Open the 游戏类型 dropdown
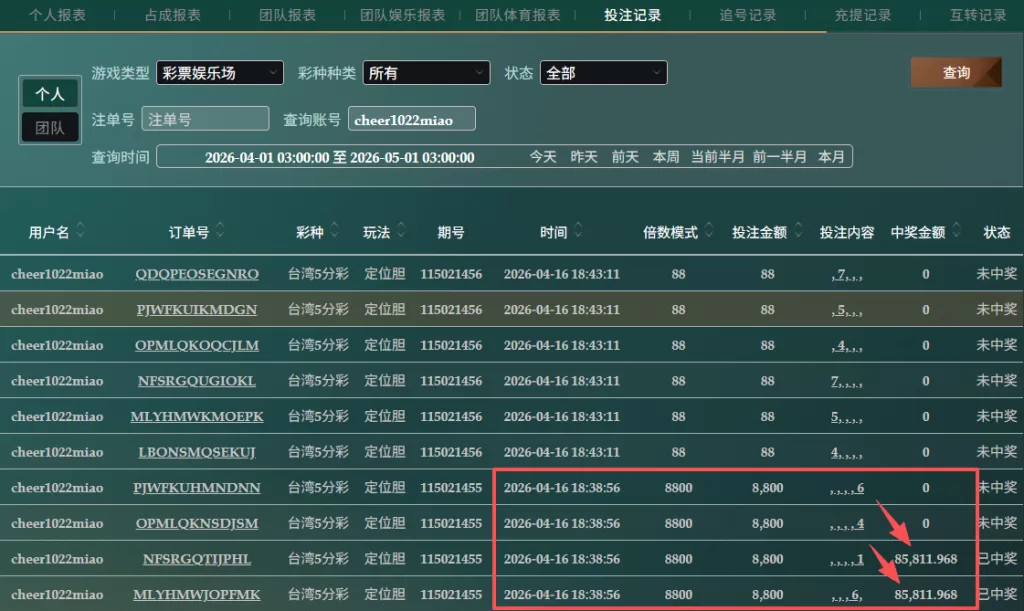The height and width of the screenshot is (611, 1024). (x=220, y=73)
